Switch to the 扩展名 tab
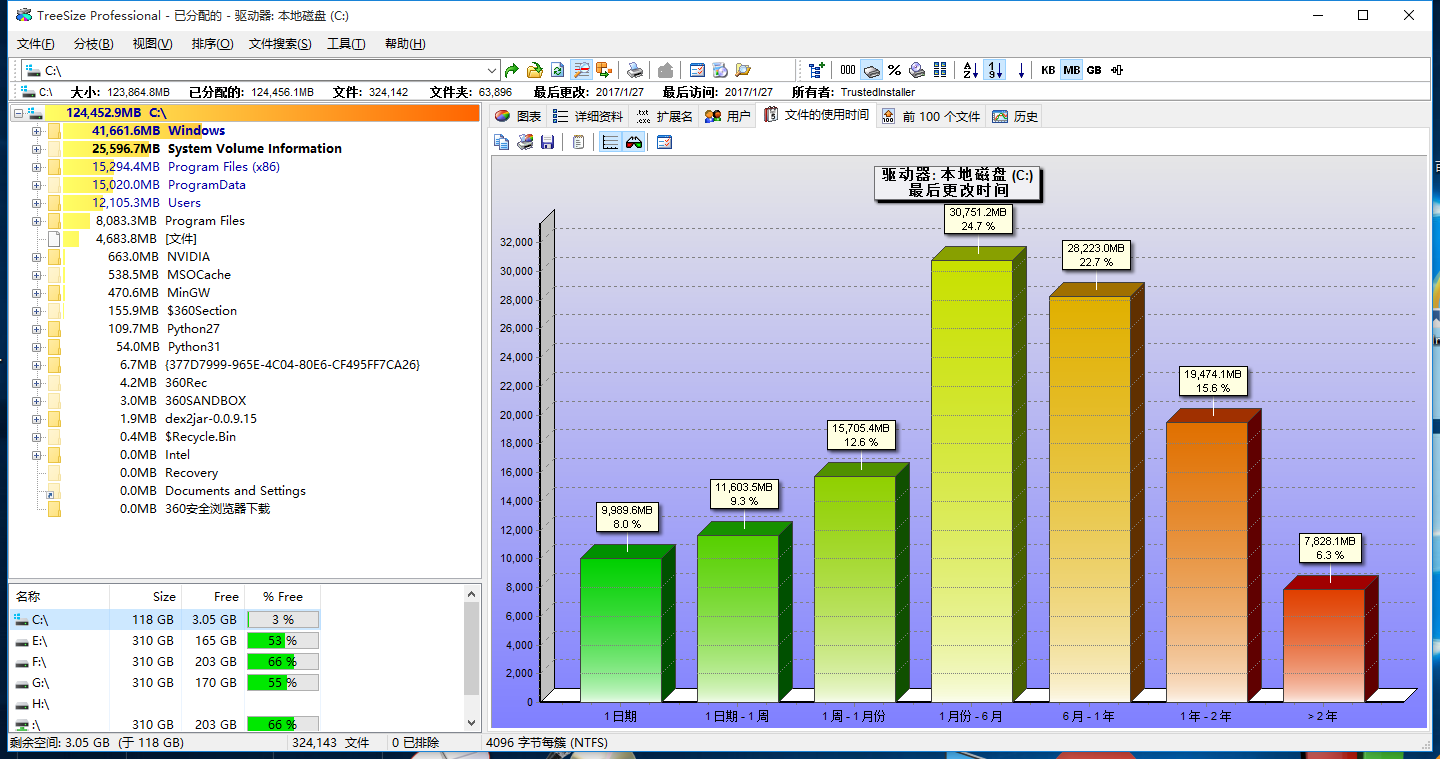 click(x=664, y=116)
